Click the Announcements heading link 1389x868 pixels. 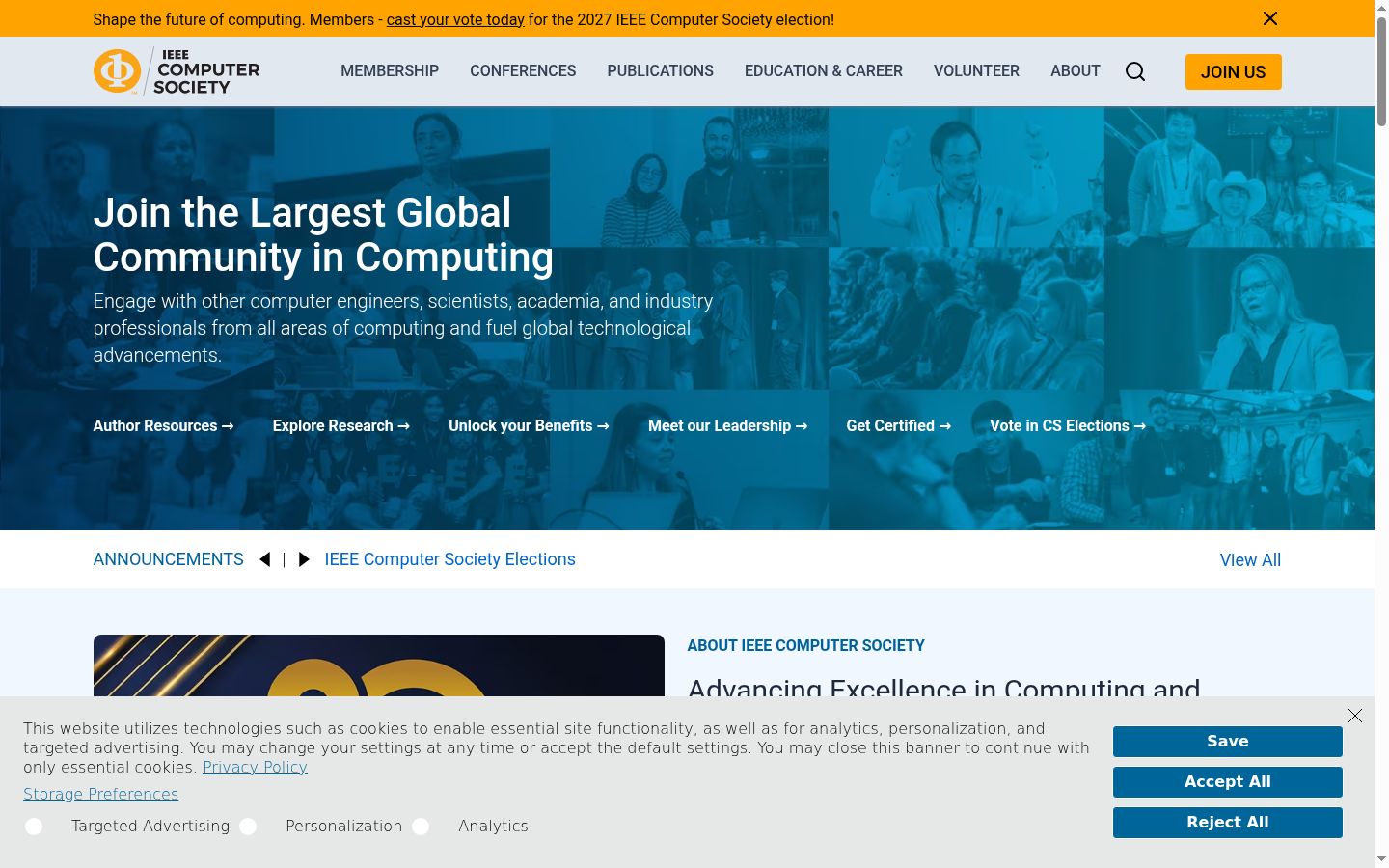pos(169,559)
